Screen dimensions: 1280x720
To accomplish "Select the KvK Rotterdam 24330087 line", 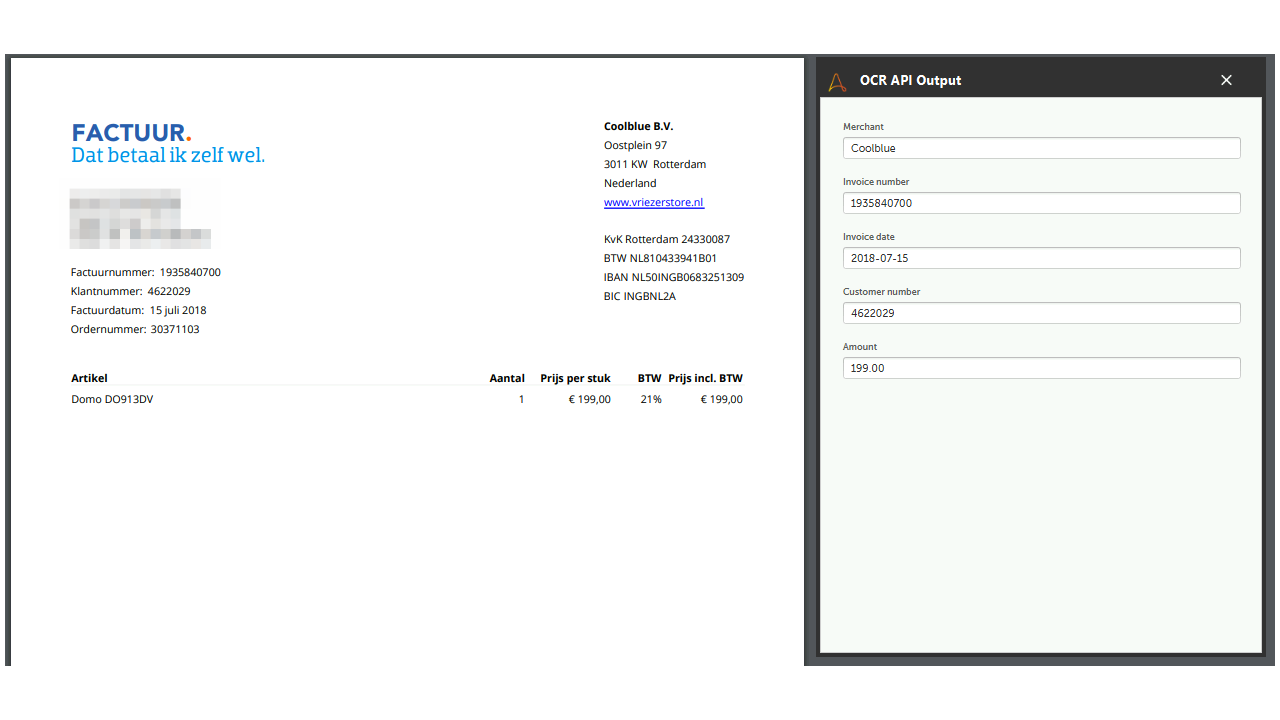I will 667,239.
